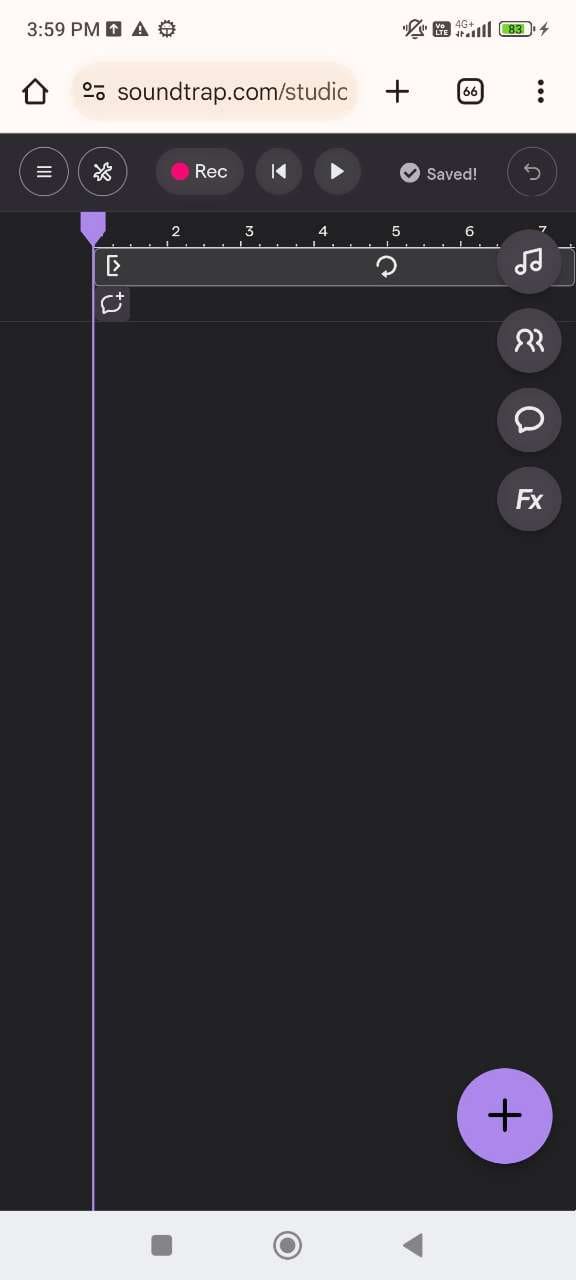
Task: Open the tab switcher showing 66 tabs
Action: (x=469, y=91)
